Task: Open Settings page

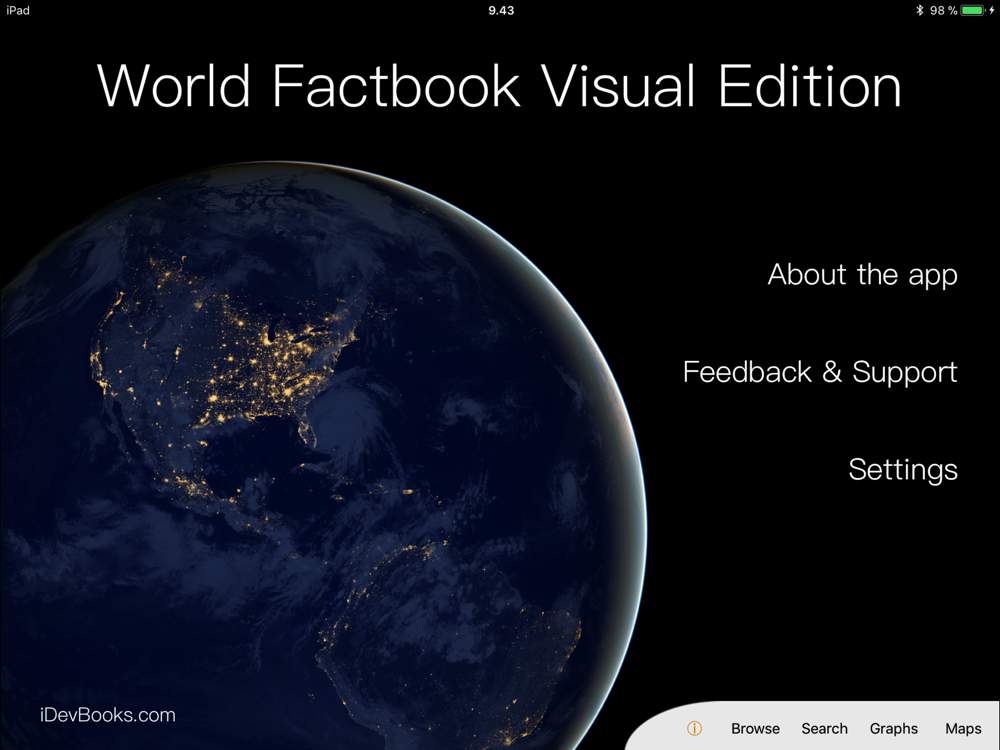Action: coord(902,471)
